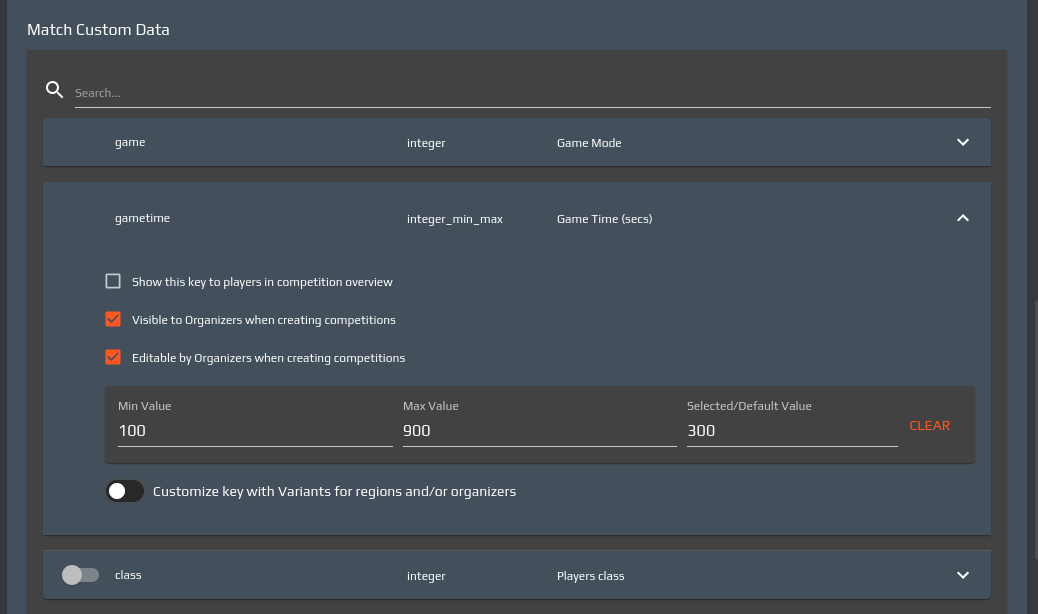
Task: Enable the class key toggle switch
Action: (x=80, y=575)
